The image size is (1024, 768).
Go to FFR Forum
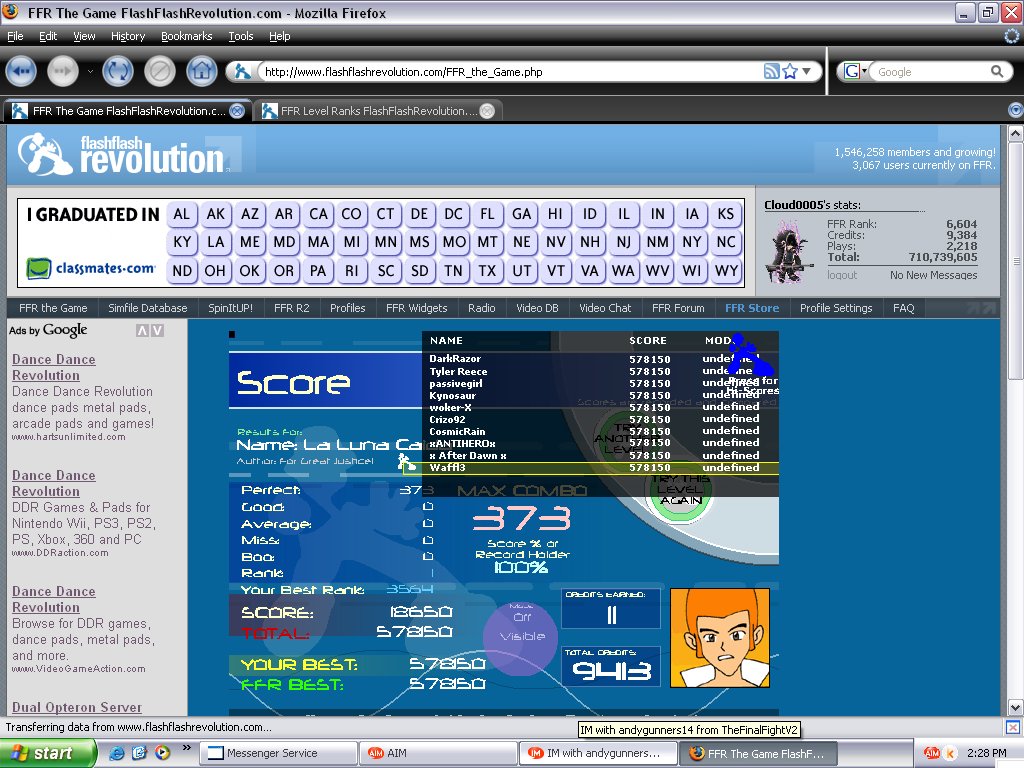[x=678, y=308]
